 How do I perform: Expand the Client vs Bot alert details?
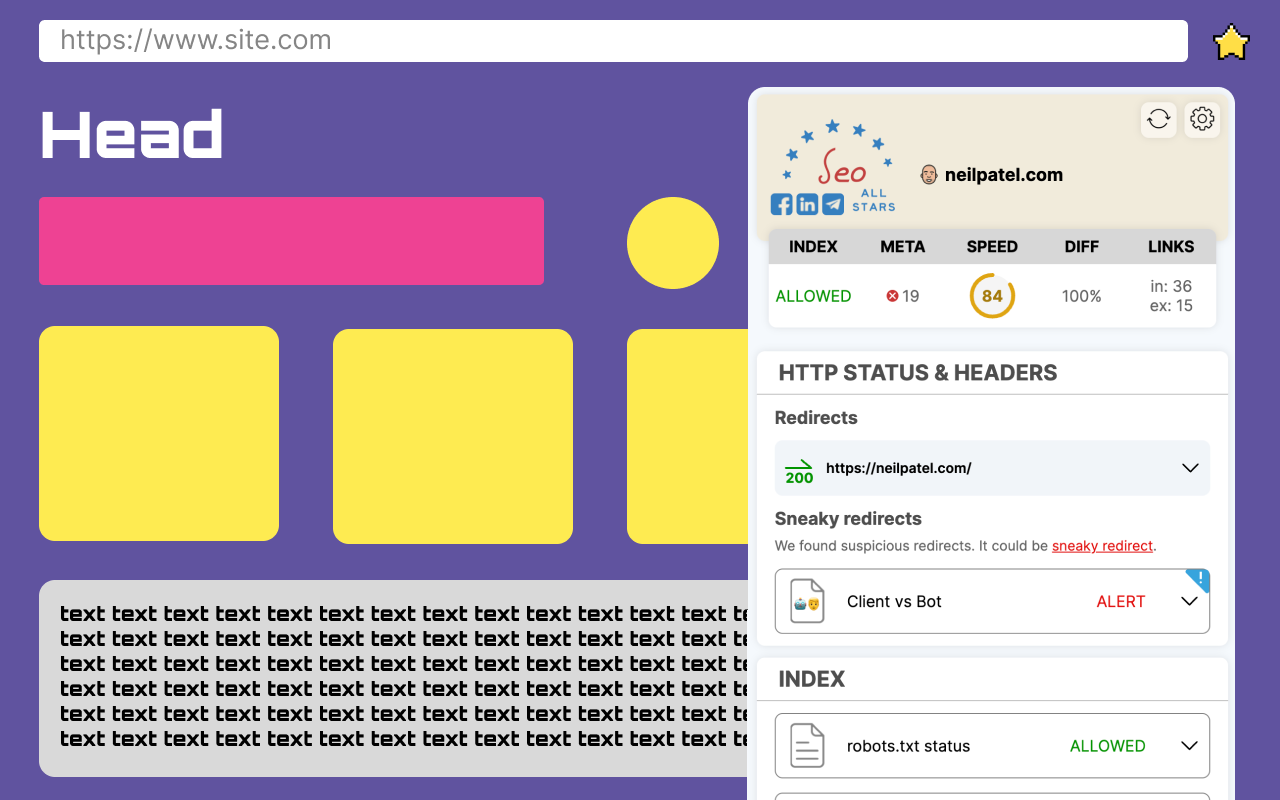click(x=1190, y=601)
